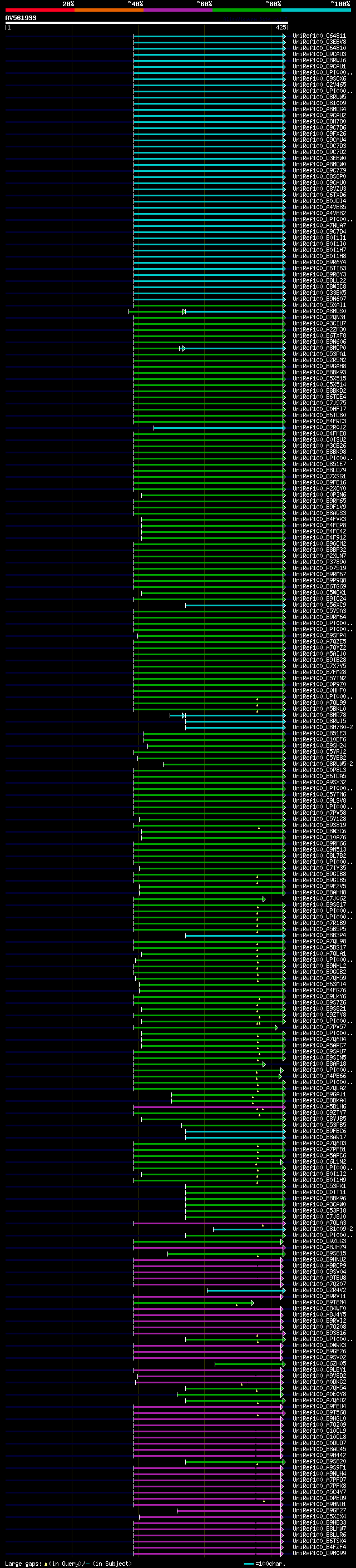Screen dimensions: 356x1568
Task: Select hit label UniRef100_Q9M099
Action: coord(319,1552)
